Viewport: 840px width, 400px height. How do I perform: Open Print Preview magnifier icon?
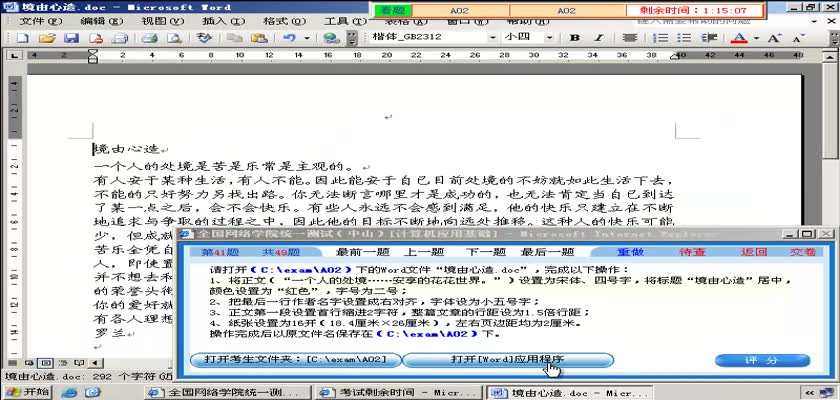tap(174, 38)
